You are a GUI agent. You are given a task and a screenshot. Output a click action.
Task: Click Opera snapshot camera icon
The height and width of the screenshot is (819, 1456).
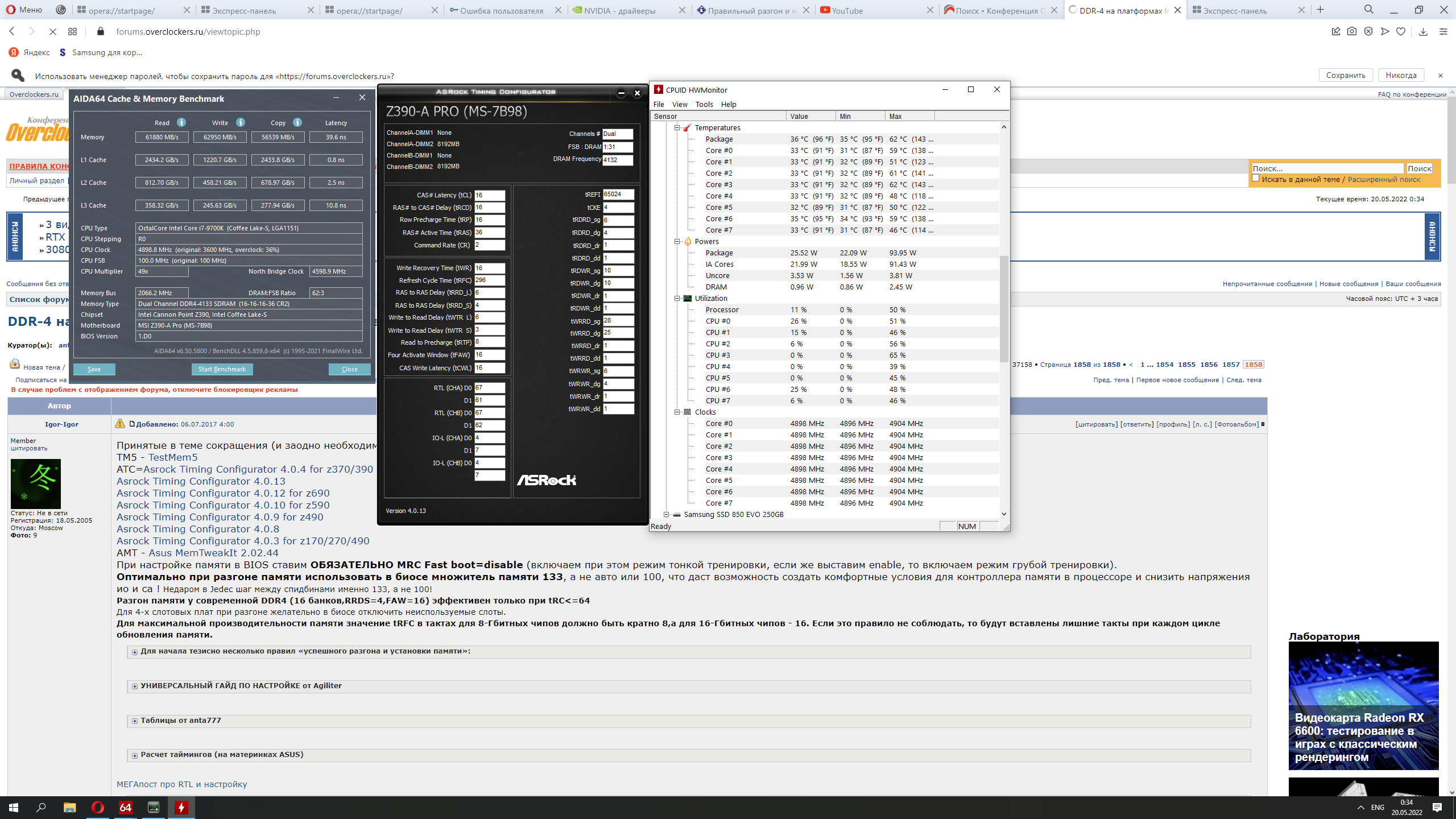(x=1352, y=32)
